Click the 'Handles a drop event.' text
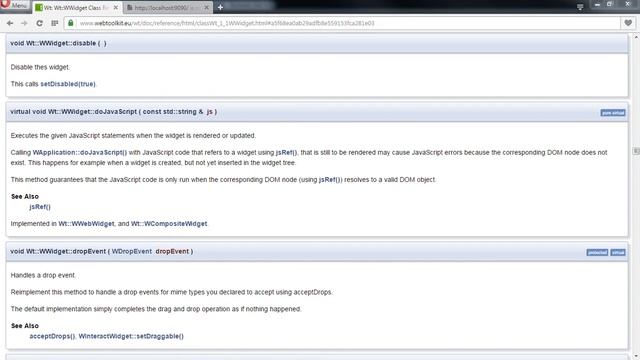 (x=43, y=276)
